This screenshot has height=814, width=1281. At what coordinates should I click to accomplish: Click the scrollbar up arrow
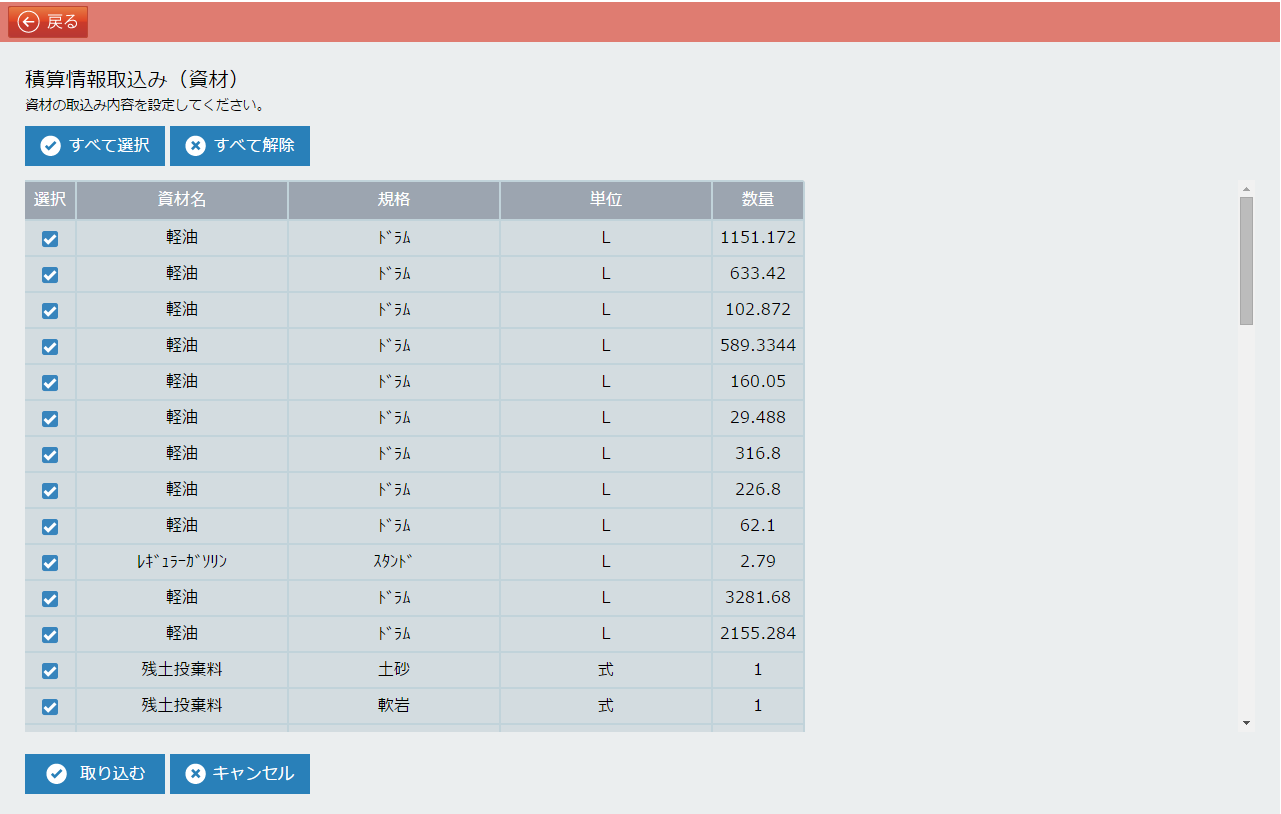(1246, 188)
